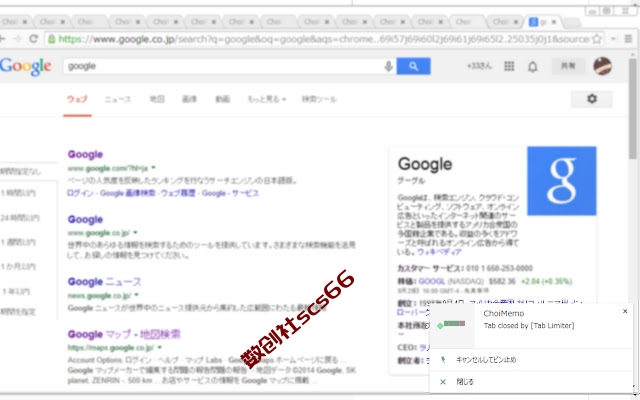
Task: Click the blue Google logo thumbnail in the knowledge panel
Action: tap(562, 181)
